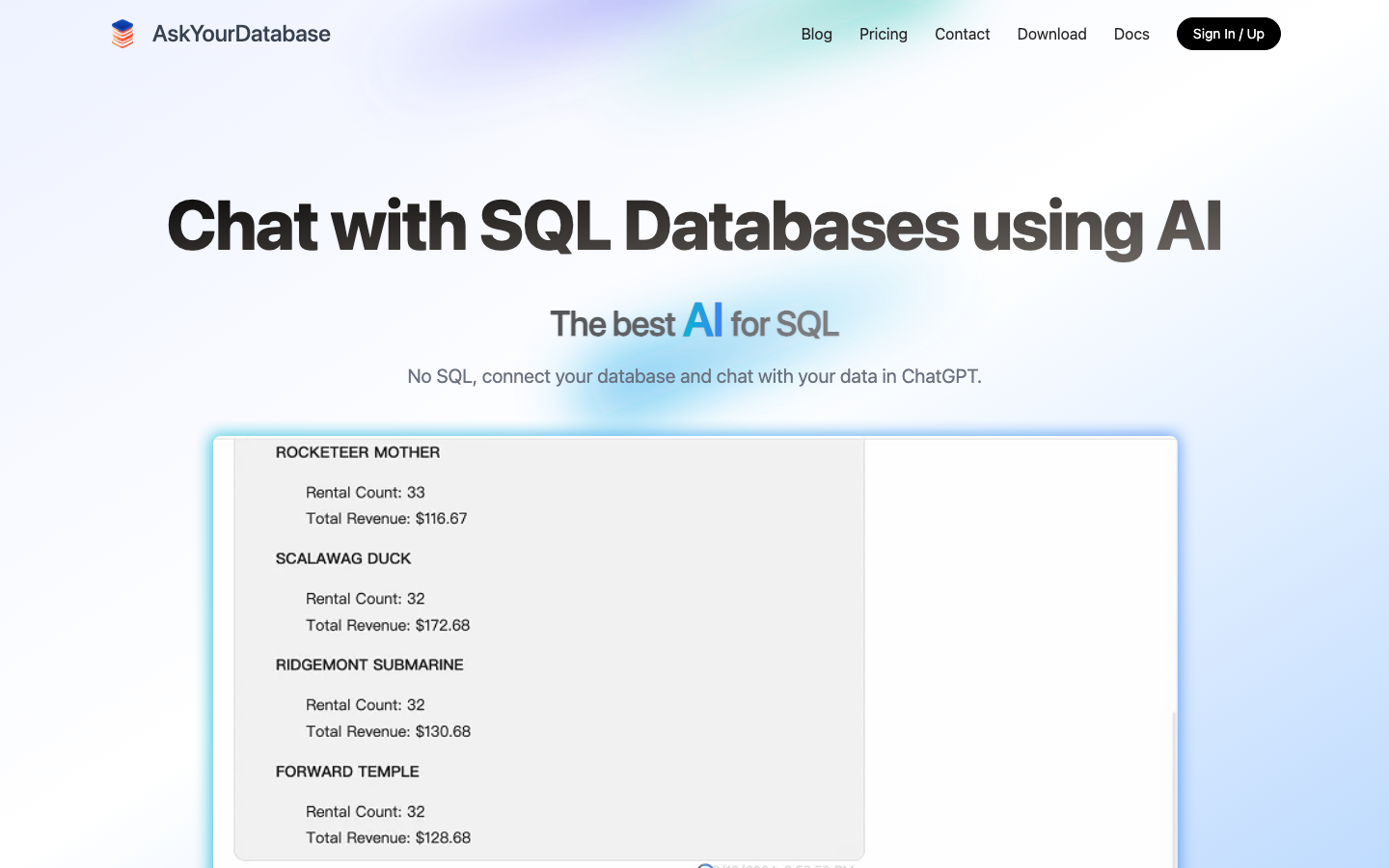The image size is (1389, 868).
Task: Click the 'No SQL, connect your database' tagline
Action: click(694, 376)
